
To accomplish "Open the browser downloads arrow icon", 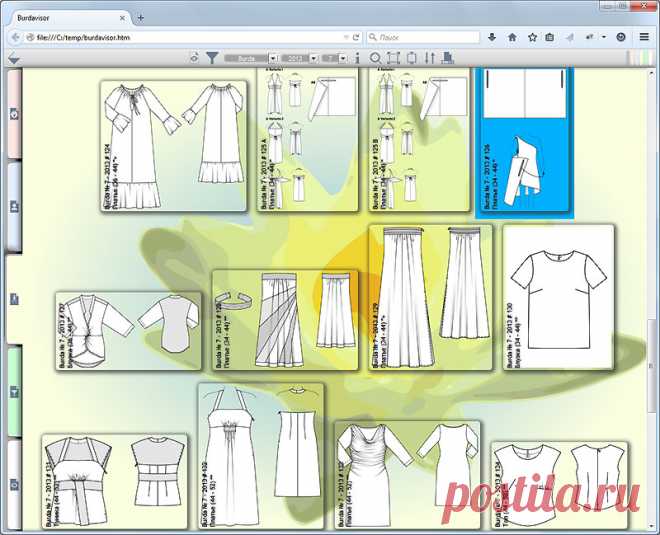I will click(492, 37).
